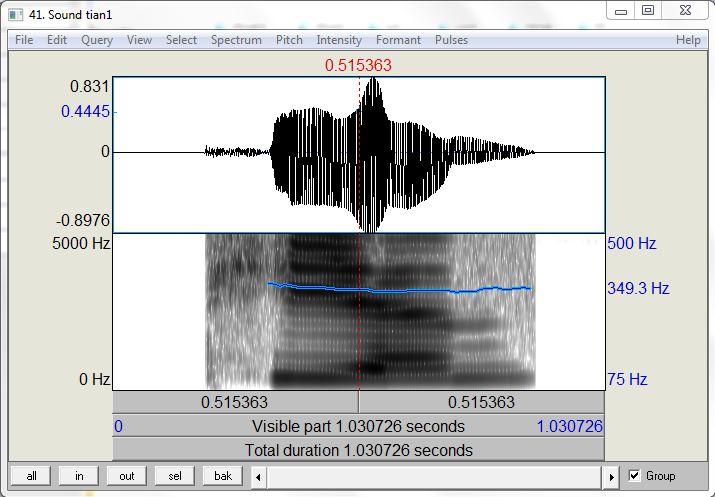
Task: Open the Spectrum menu
Action: tap(236, 40)
